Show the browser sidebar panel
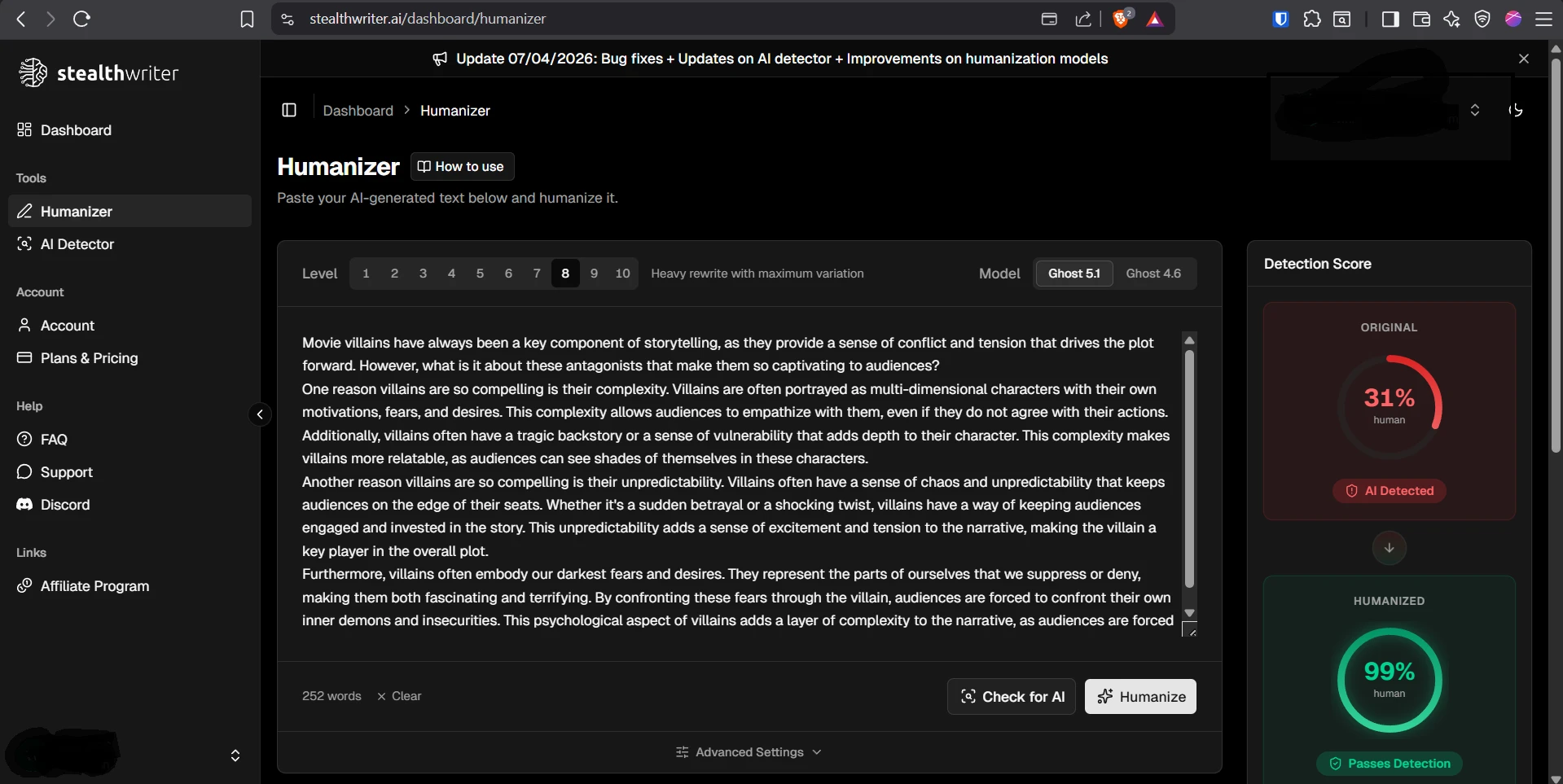Image resolution: width=1563 pixels, height=784 pixels. click(x=1390, y=19)
